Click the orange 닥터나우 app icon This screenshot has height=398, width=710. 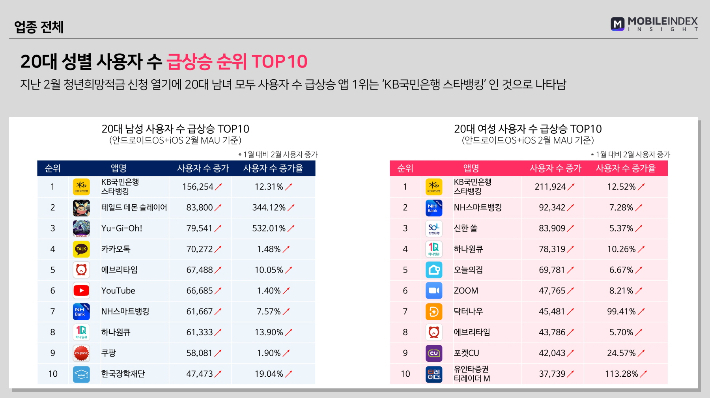[434, 312]
